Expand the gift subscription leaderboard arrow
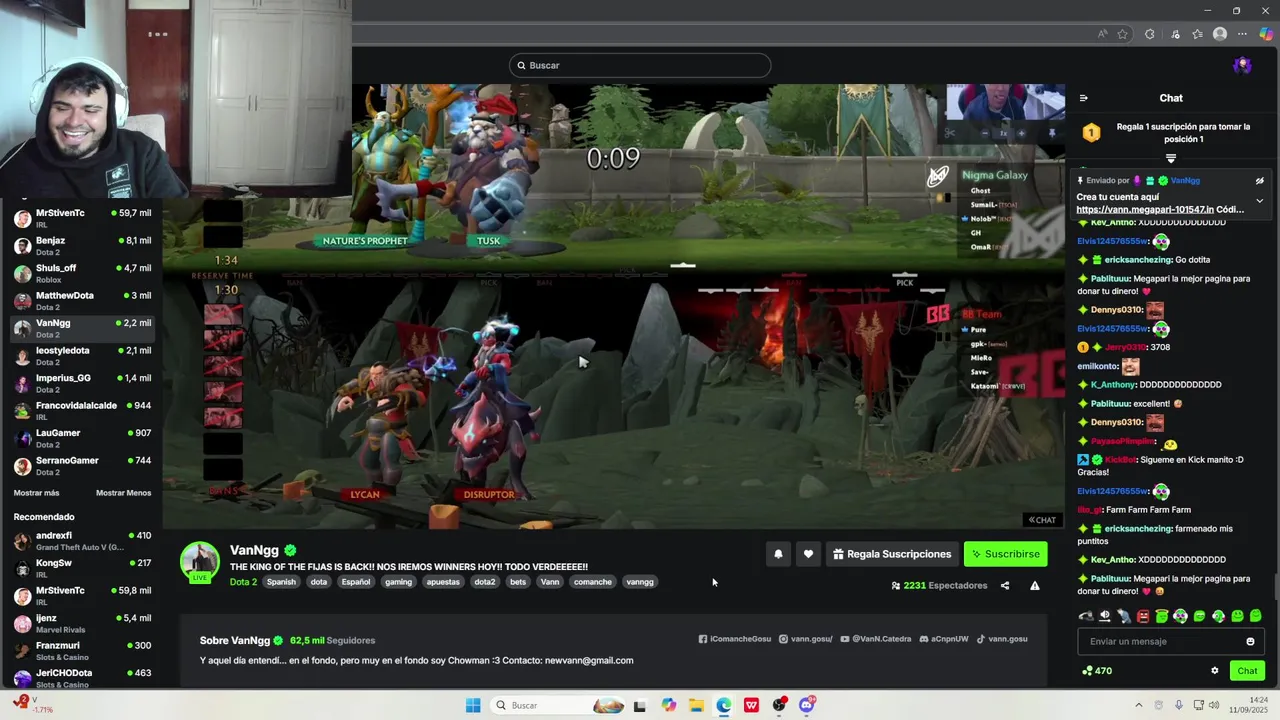The width and height of the screenshot is (1280, 720). [x=1171, y=159]
